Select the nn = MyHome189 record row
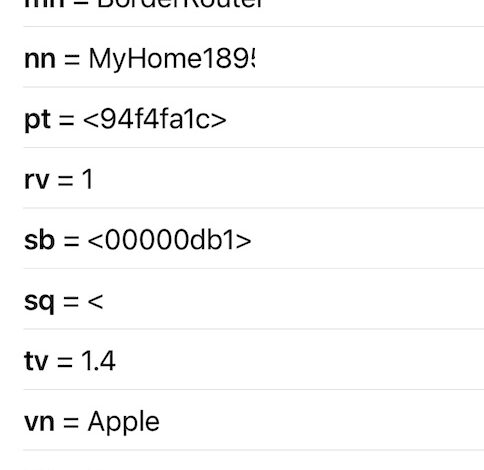 click(x=253, y=57)
